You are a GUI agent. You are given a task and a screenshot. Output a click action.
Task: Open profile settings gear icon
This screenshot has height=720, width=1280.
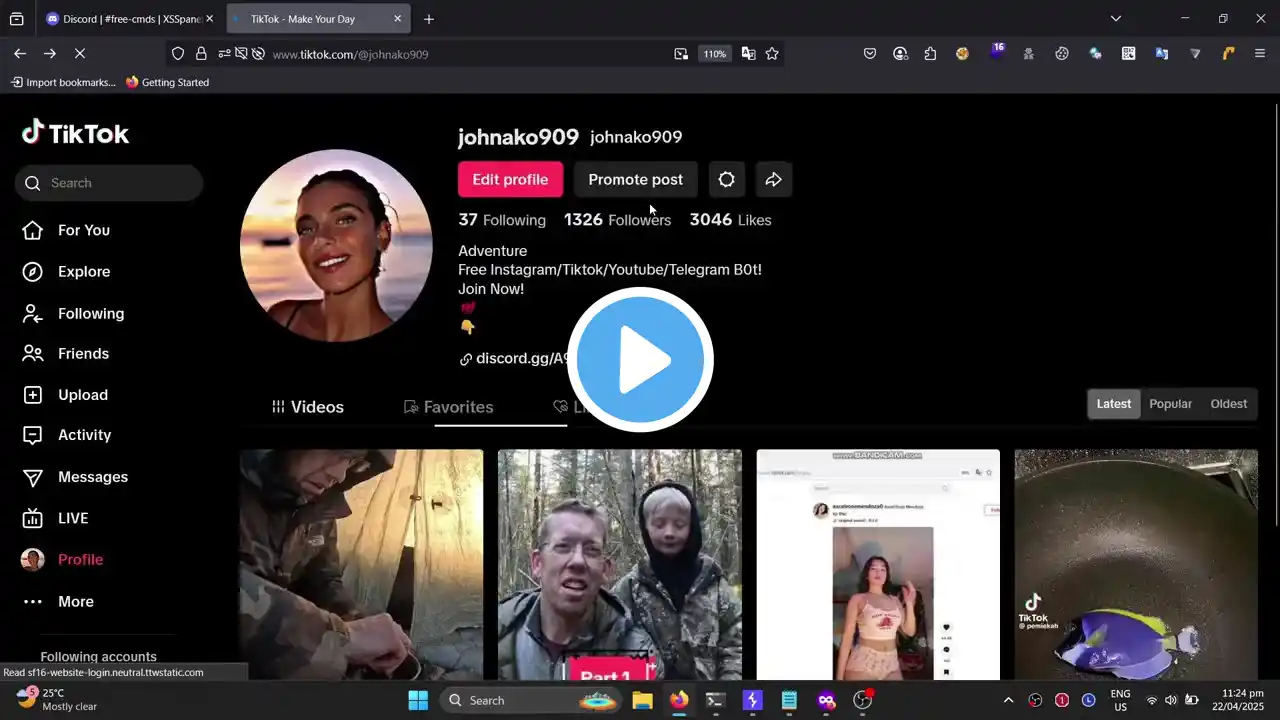pos(727,180)
